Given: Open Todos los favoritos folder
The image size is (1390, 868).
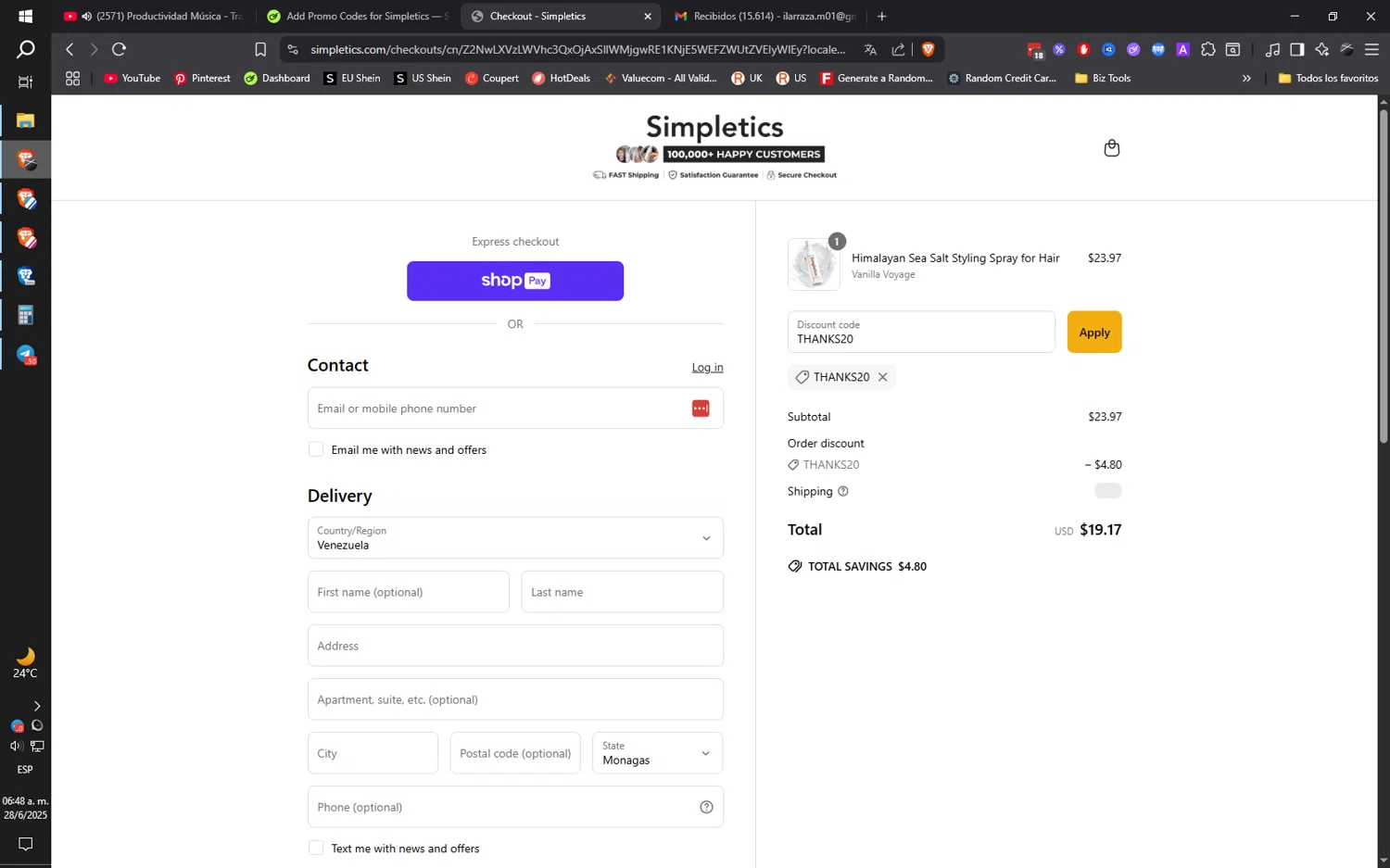Looking at the screenshot, I should pyautogui.click(x=1328, y=79).
